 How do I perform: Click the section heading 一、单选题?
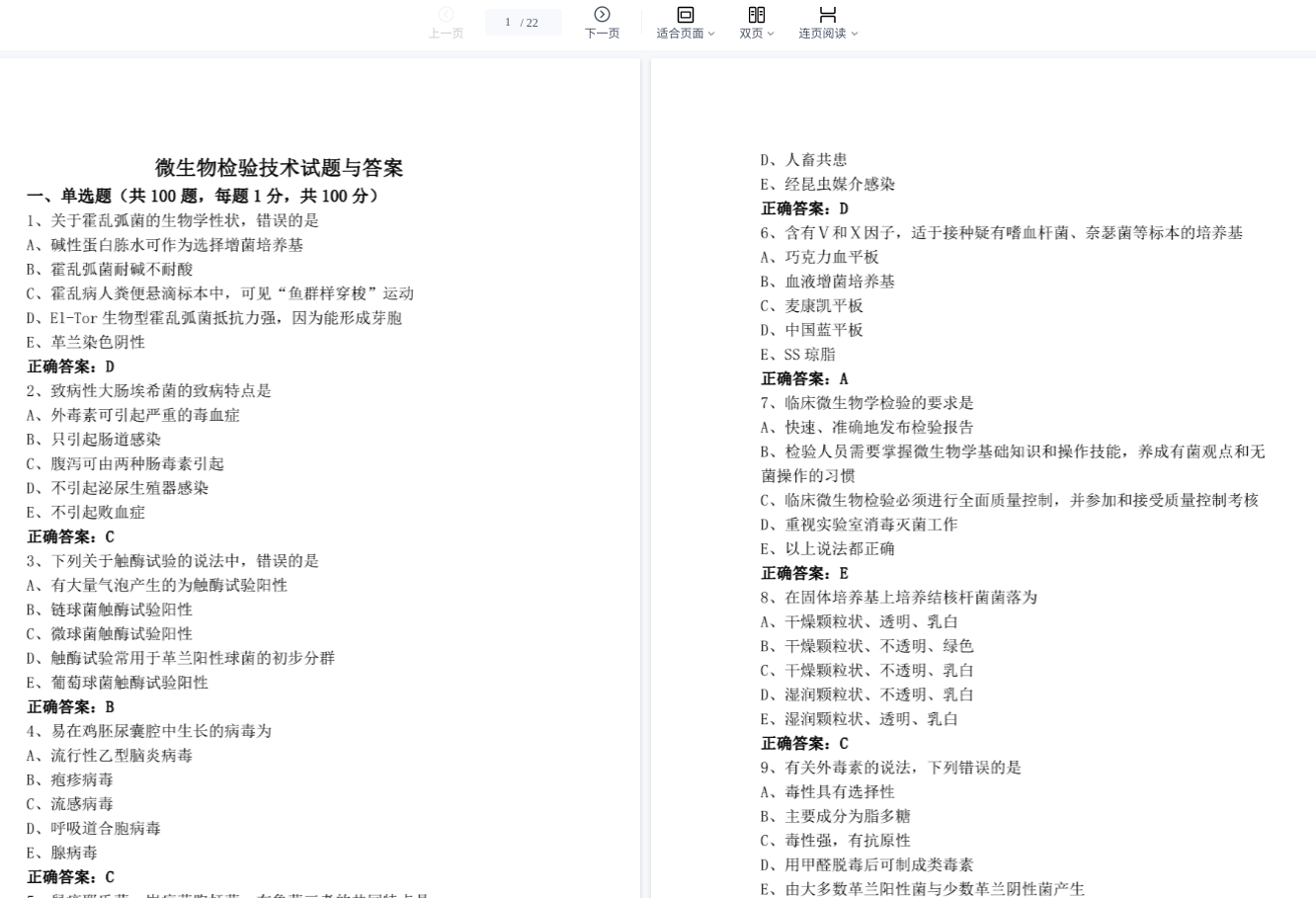pyautogui.click(x=203, y=196)
